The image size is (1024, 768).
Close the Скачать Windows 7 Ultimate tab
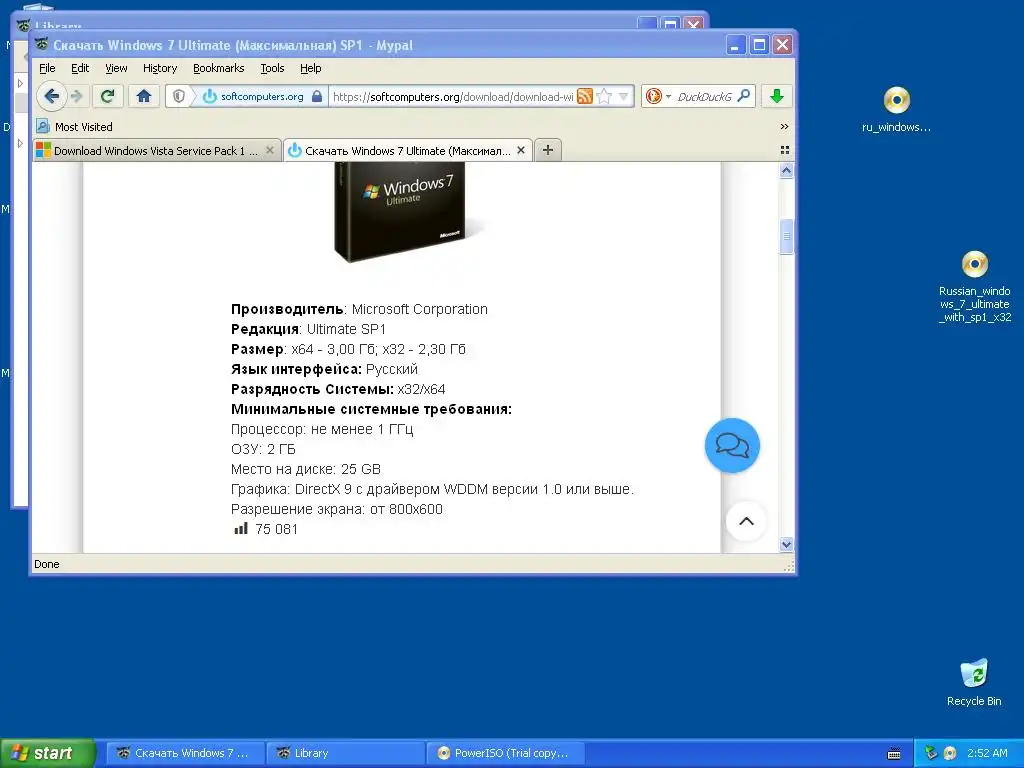click(520, 150)
